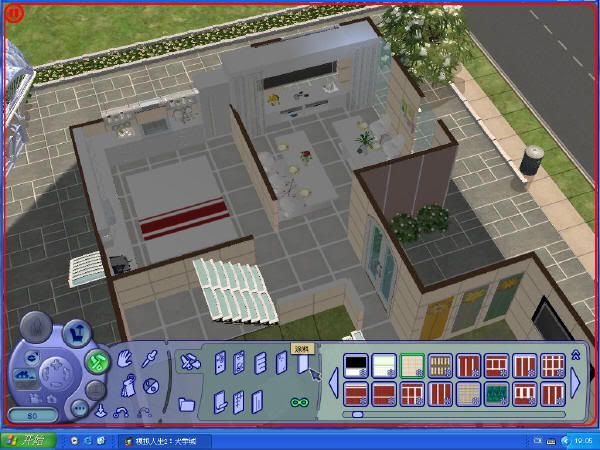The image size is (600, 450).
Task: Pick the brown lattice wall swatch
Action: [x=440, y=366]
